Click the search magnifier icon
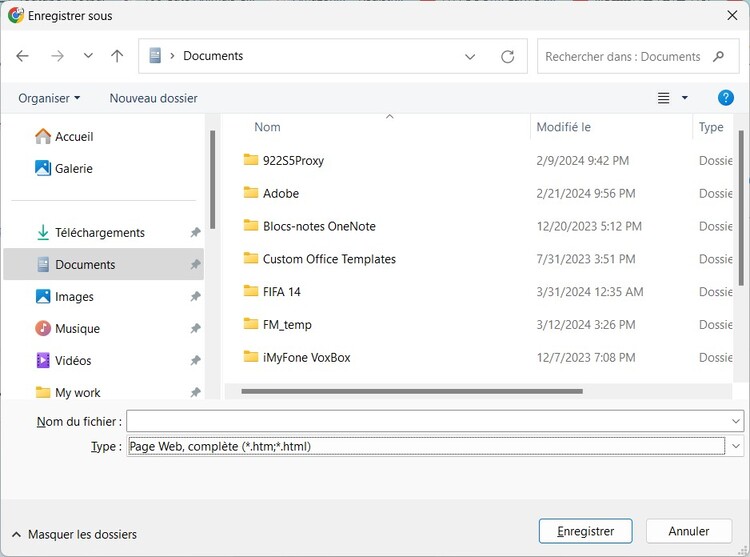The image size is (750, 557). tap(718, 57)
